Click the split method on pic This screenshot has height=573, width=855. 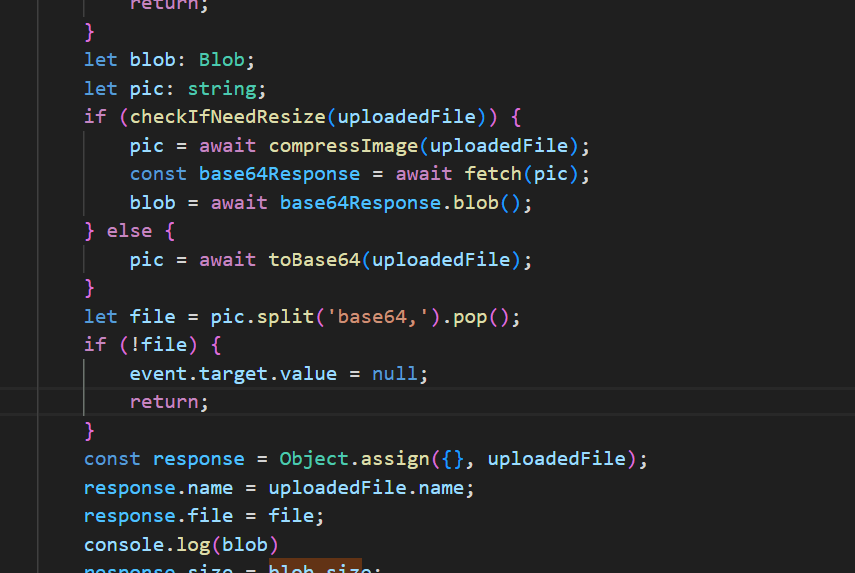(x=285, y=317)
